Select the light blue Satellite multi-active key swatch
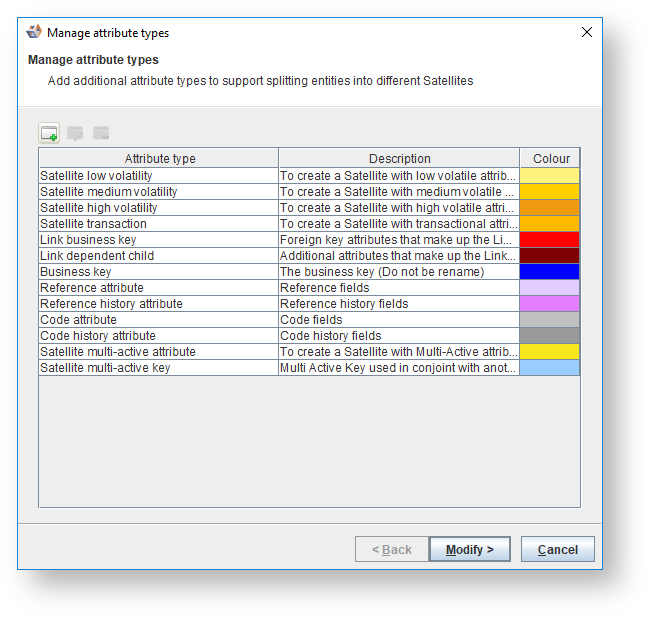The image size is (651, 618). (x=549, y=367)
